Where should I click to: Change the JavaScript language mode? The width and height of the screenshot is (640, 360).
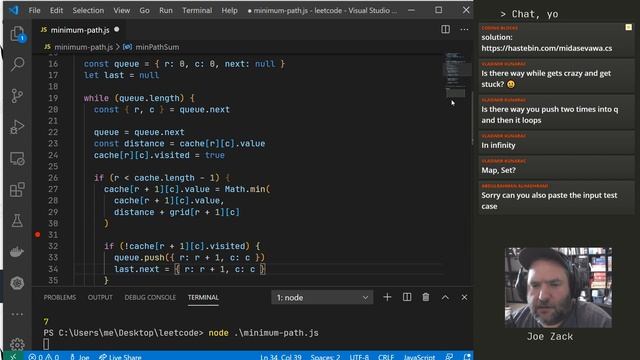point(419,357)
